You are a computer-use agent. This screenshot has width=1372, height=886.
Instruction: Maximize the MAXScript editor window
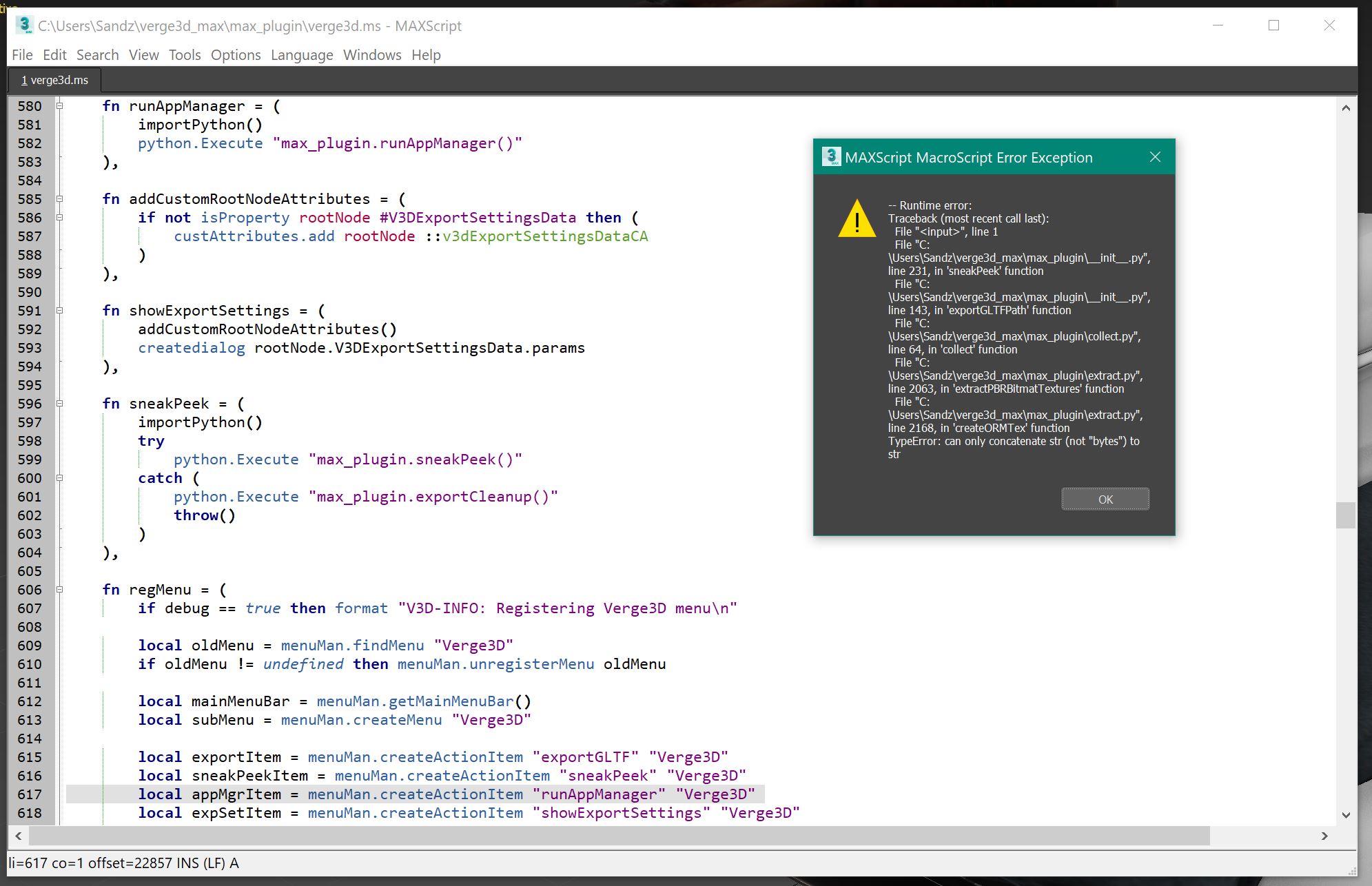click(1273, 25)
